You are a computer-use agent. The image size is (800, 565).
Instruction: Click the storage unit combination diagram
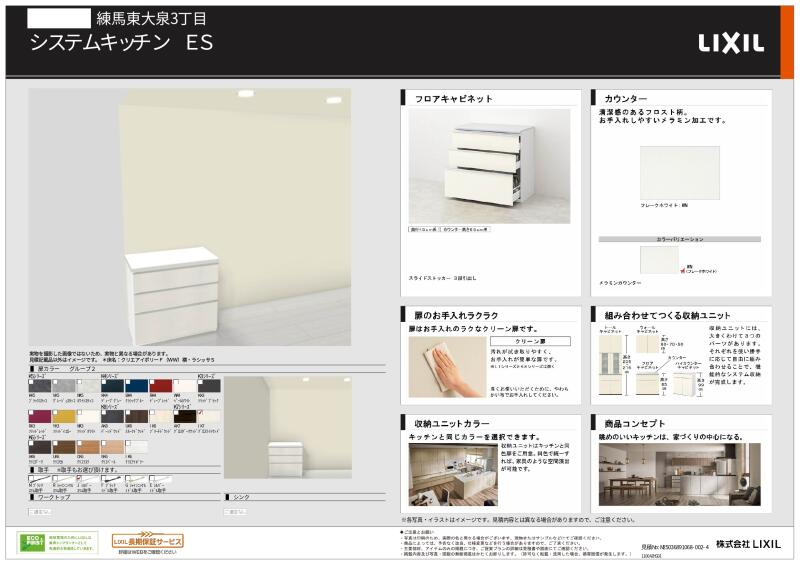pos(652,361)
